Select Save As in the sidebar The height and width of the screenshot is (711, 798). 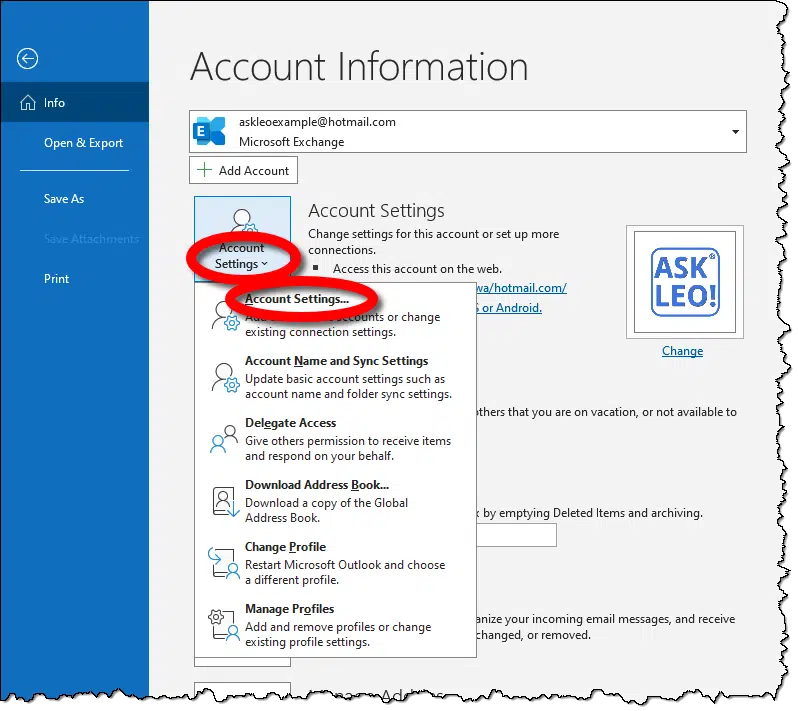pyautogui.click(x=64, y=199)
